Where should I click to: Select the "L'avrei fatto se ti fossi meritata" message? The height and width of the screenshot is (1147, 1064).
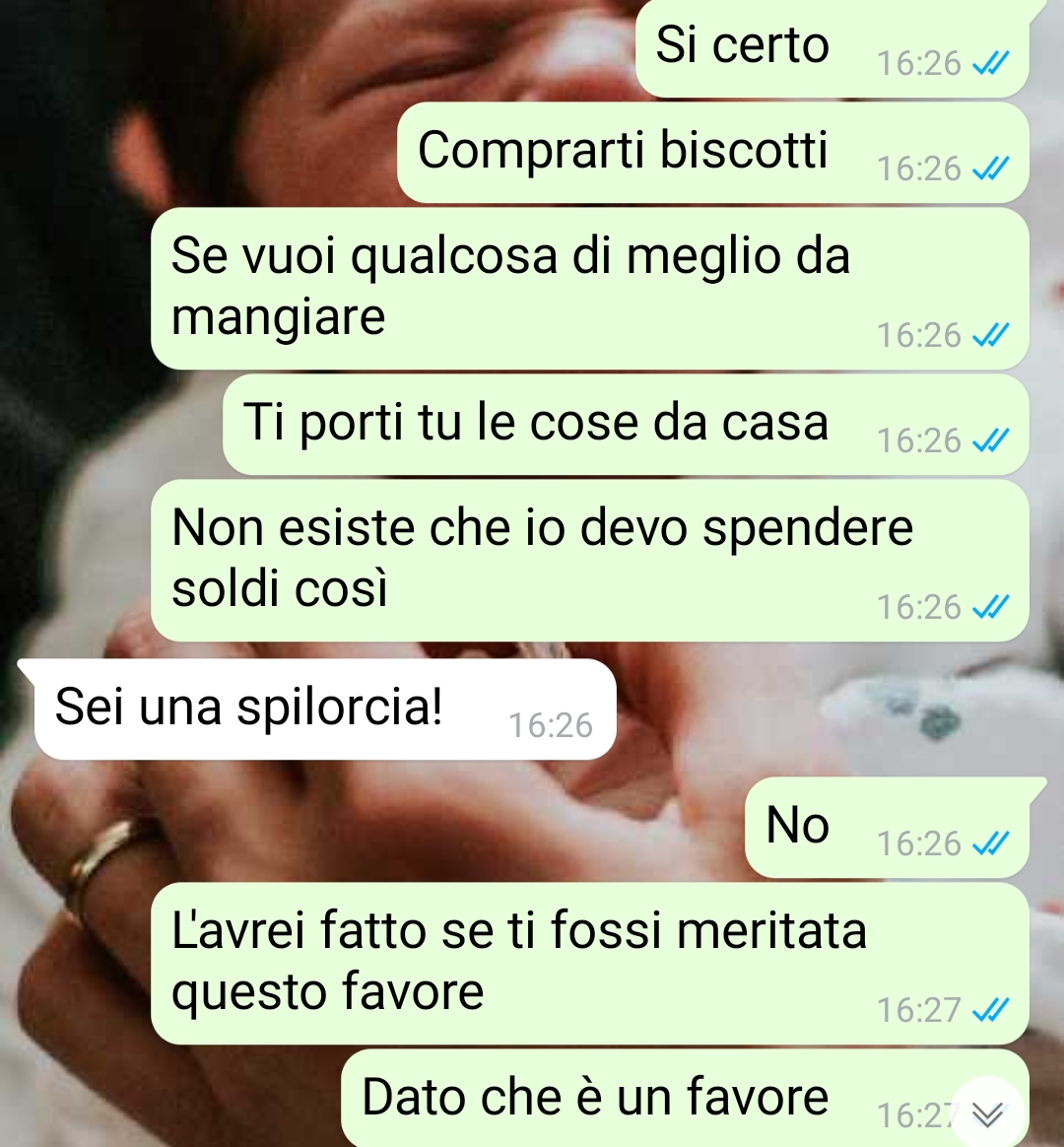tap(590, 964)
